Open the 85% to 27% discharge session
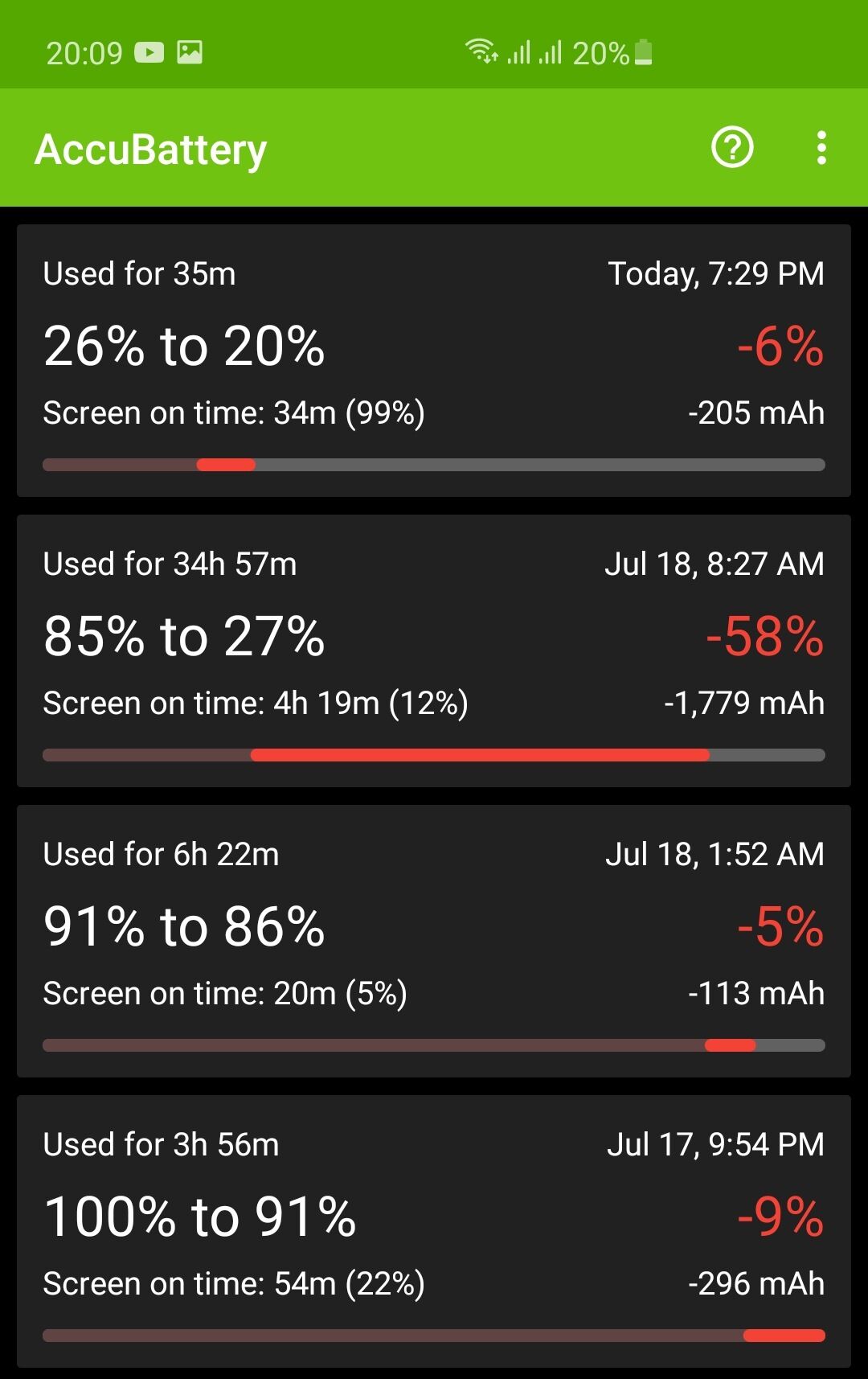 click(x=434, y=651)
